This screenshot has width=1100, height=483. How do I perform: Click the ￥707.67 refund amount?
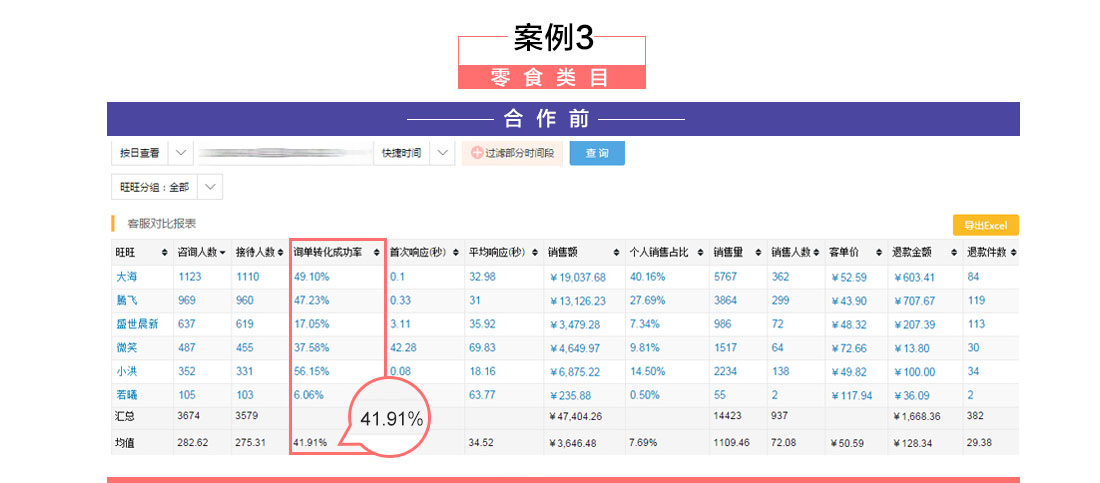point(914,301)
